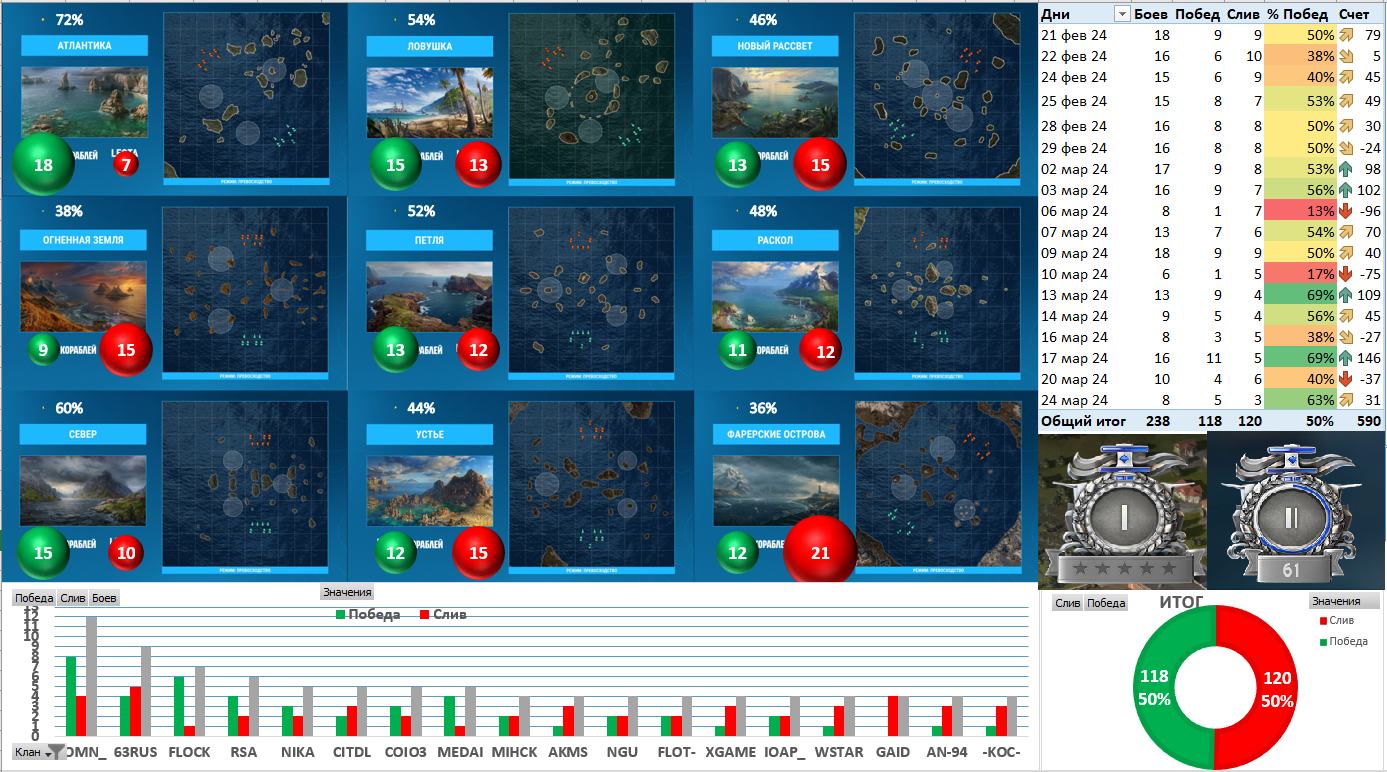
Task: Click the red 13 bubble on Ловушка
Action: (x=479, y=165)
